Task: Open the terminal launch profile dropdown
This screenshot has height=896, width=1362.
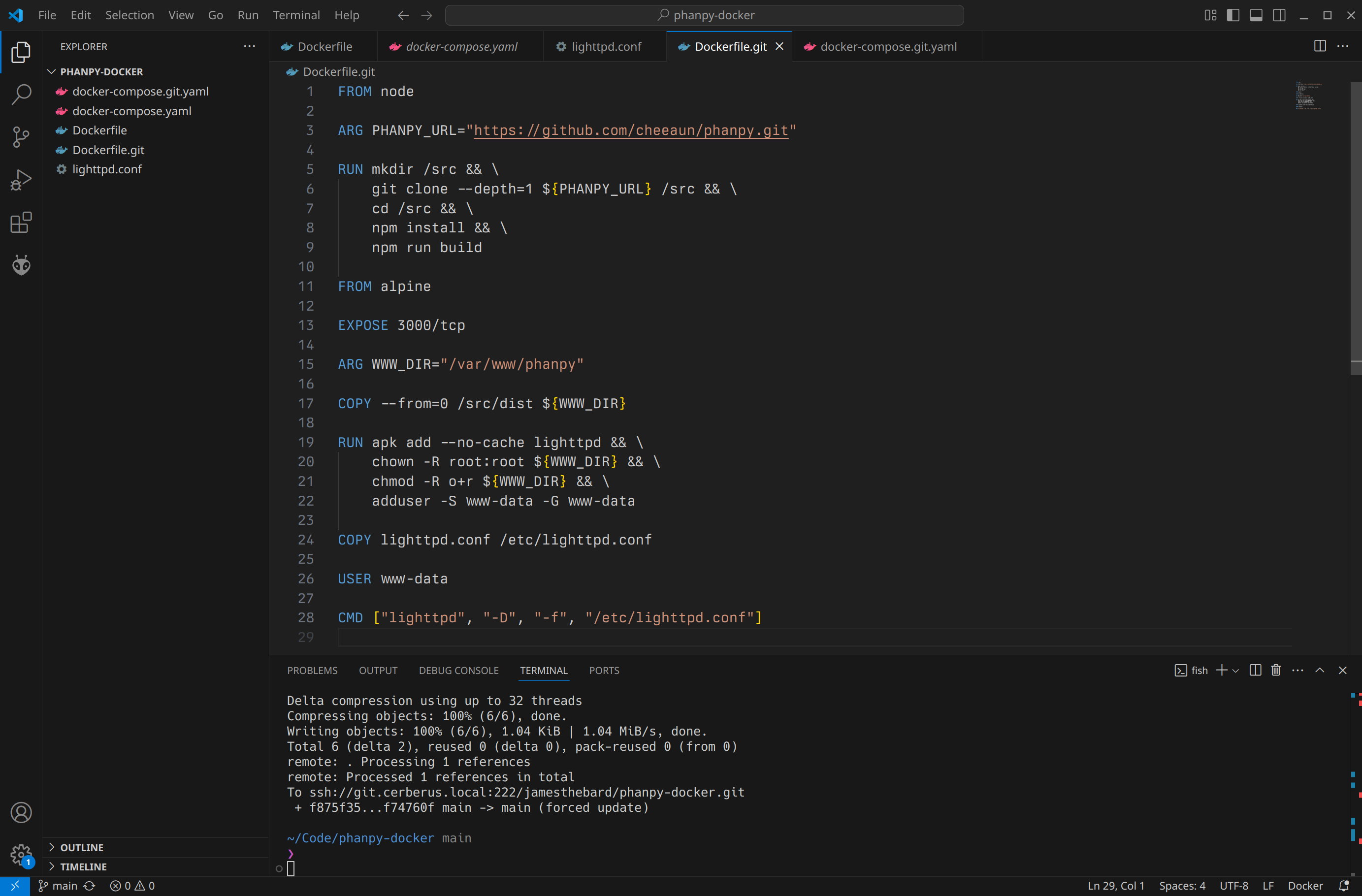Action: point(1235,671)
